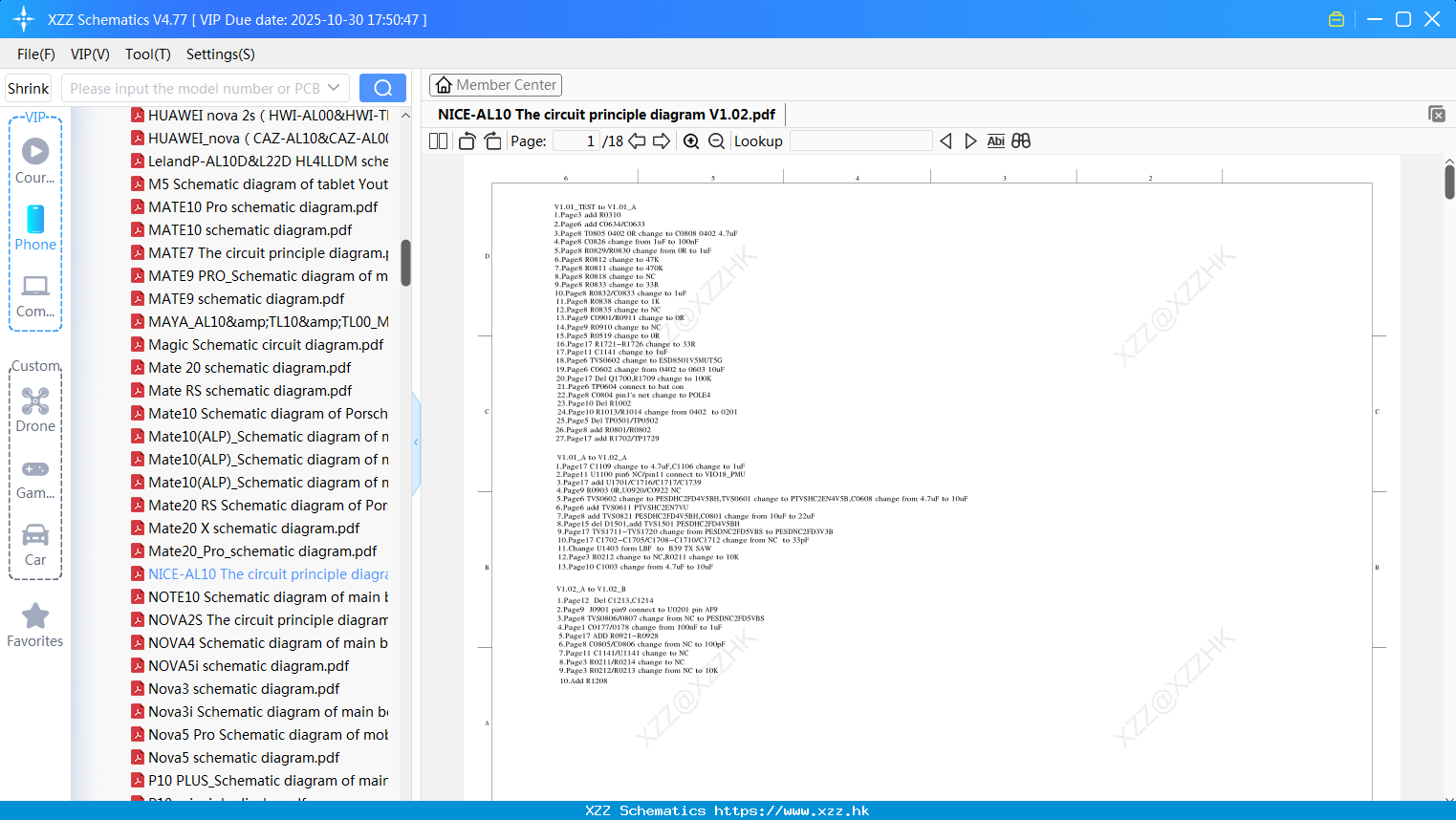Open Favorites star
This screenshot has height=820, width=1456.
tap(35, 625)
